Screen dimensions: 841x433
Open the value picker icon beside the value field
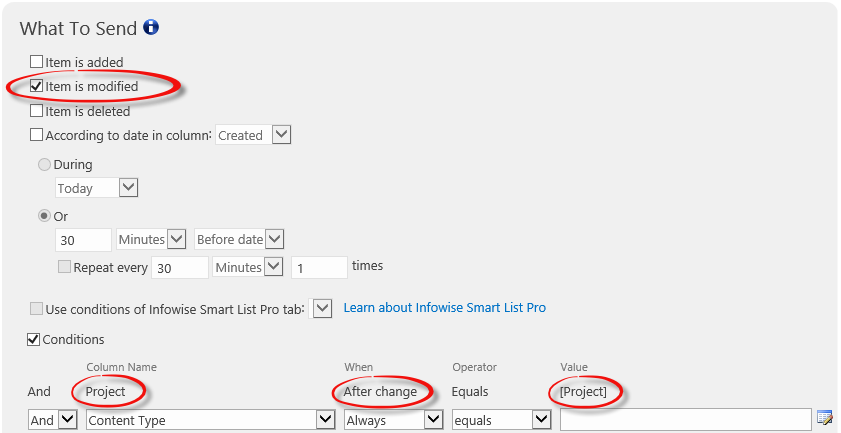coord(824,417)
